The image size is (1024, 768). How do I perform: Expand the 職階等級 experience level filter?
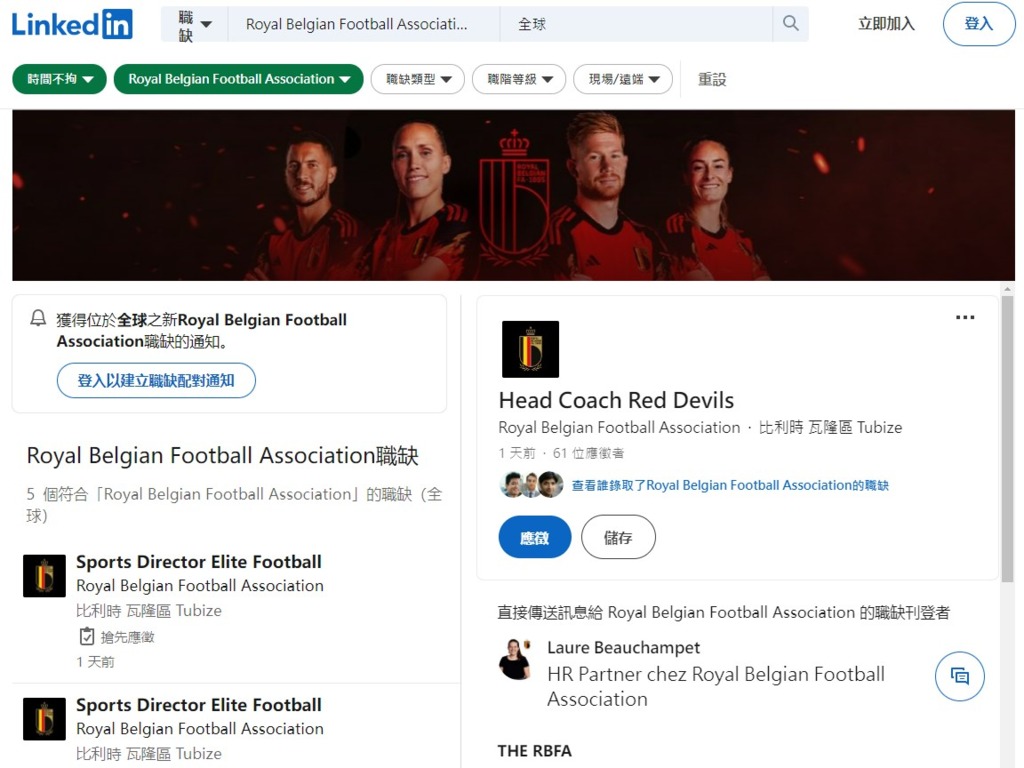(519, 79)
